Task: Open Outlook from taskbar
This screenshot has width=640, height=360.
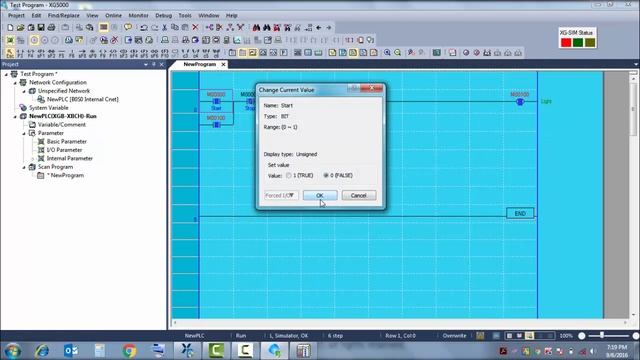Action: [x=71, y=350]
